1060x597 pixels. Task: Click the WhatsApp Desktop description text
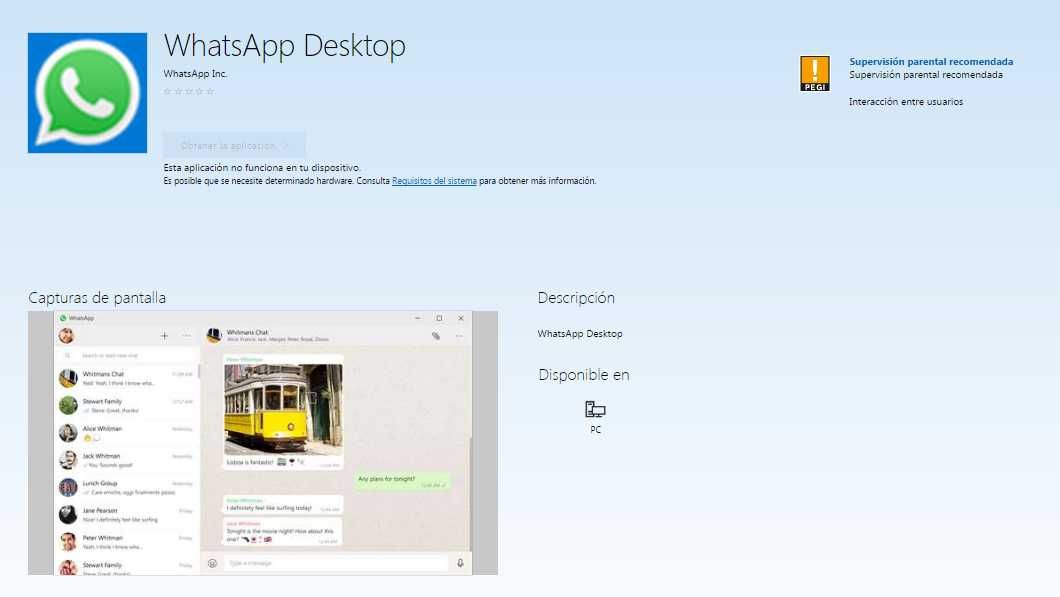(580, 334)
